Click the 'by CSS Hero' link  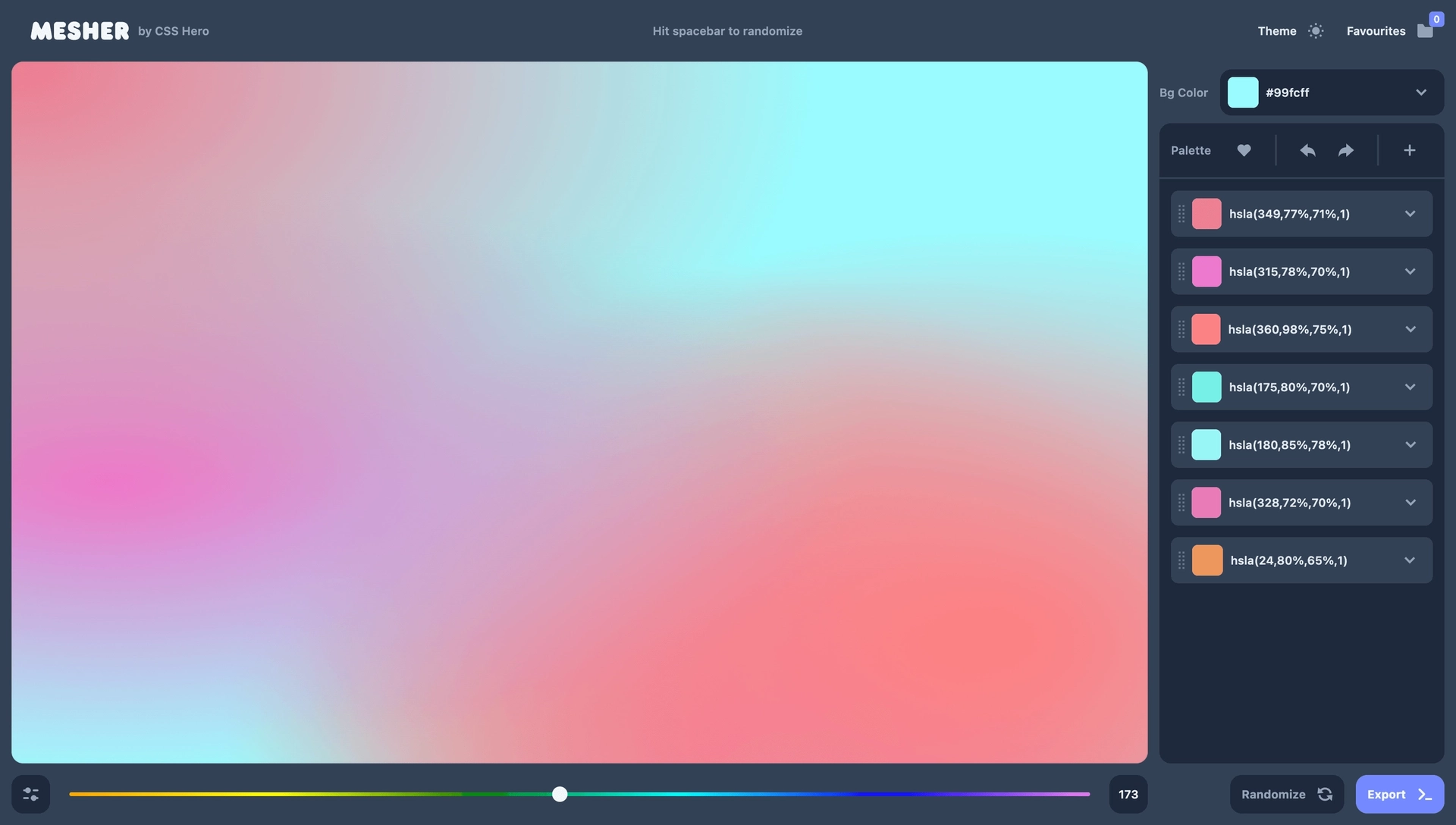[174, 31]
